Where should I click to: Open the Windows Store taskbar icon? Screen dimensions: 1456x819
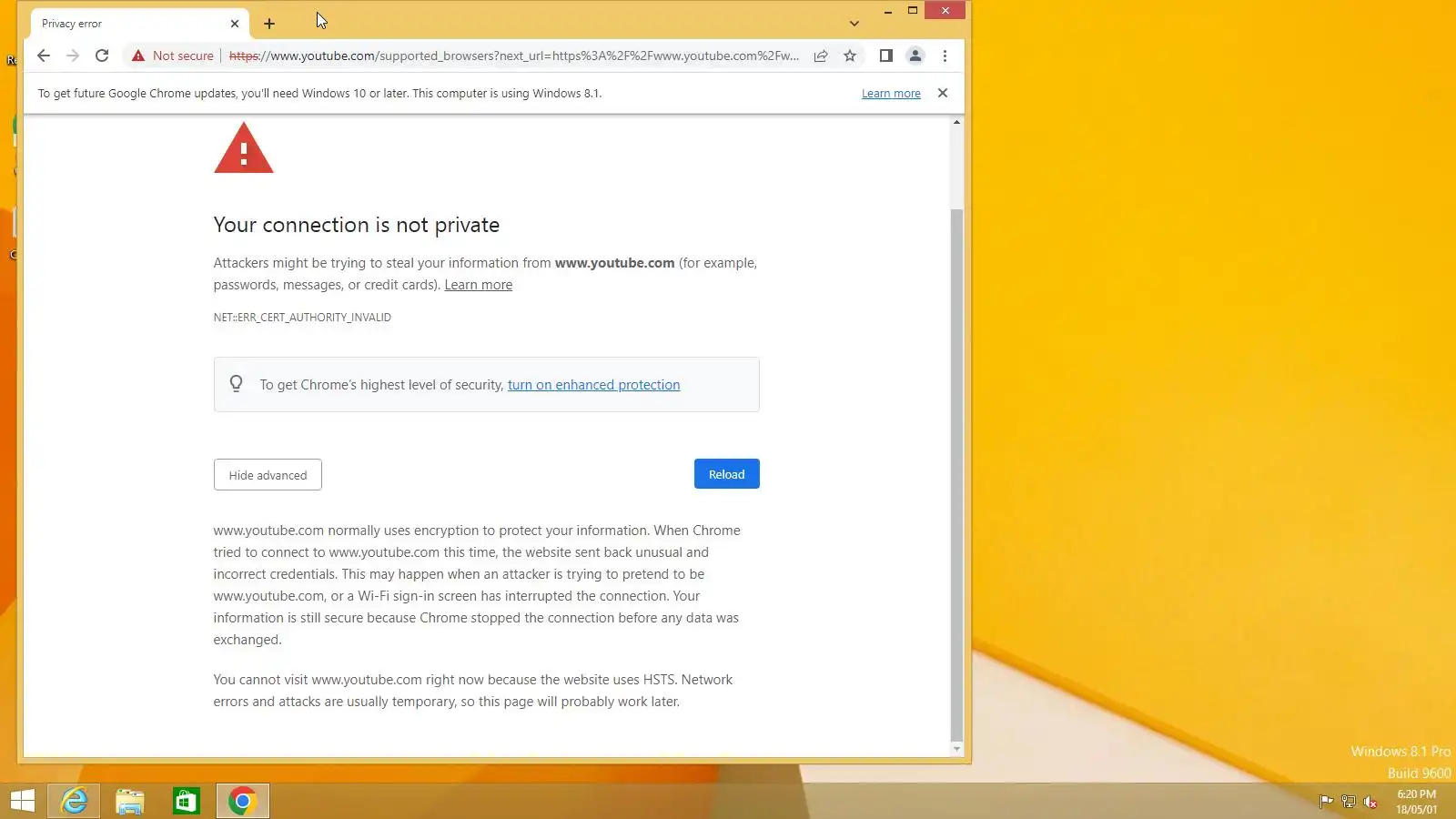click(x=187, y=801)
